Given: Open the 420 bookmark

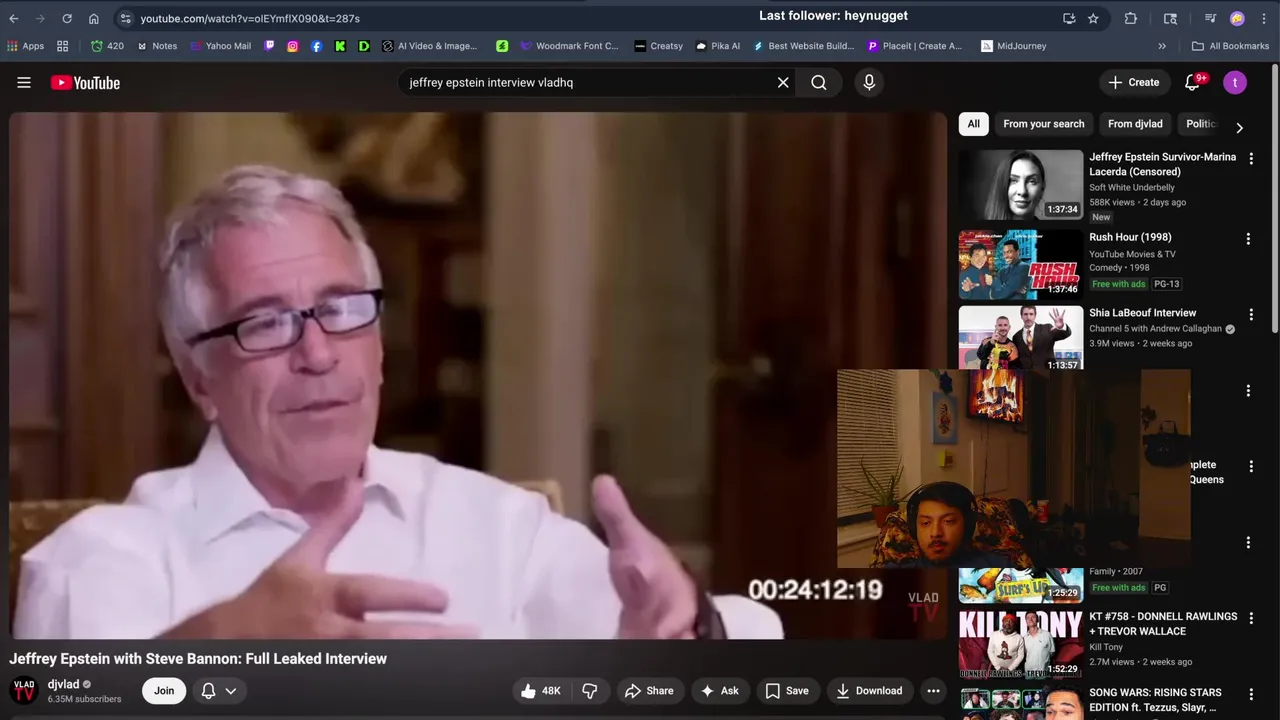Looking at the screenshot, I should pyautogui.click(x=107, y=46).
